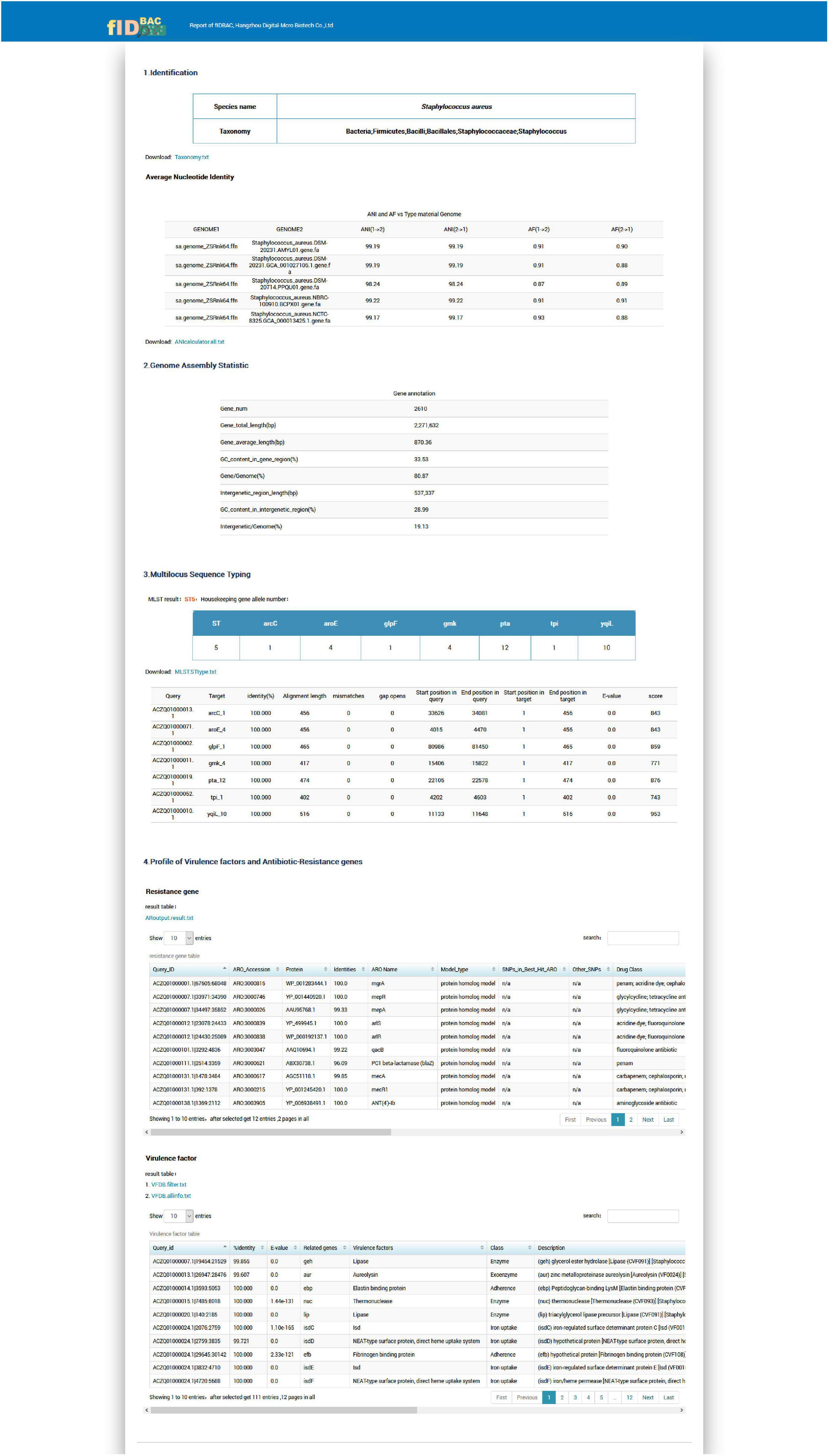Select the Fibrinogen binding protein cell
The height and width of the screenshot is (1456, 829).
tap(418, 1355)
